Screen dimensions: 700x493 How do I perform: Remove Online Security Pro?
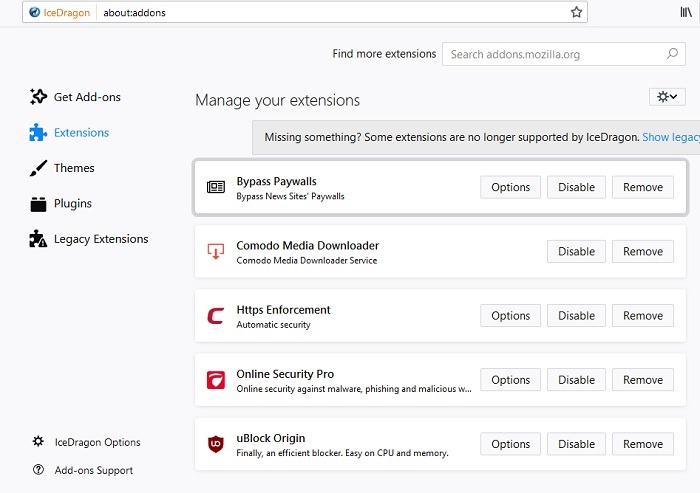coord(643,380)
